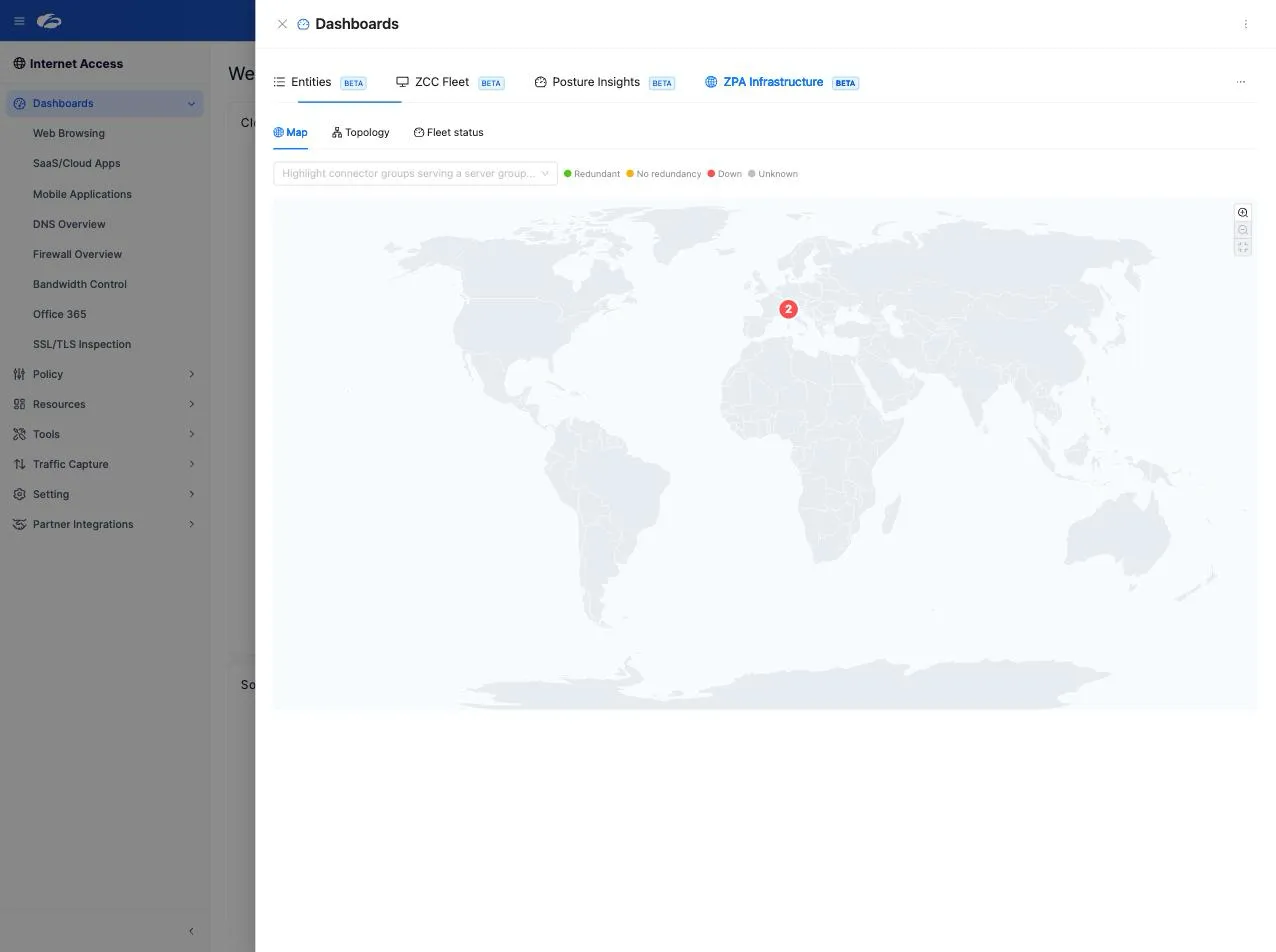Open the vertical three-dot panel menu

tap(1245, 24)
